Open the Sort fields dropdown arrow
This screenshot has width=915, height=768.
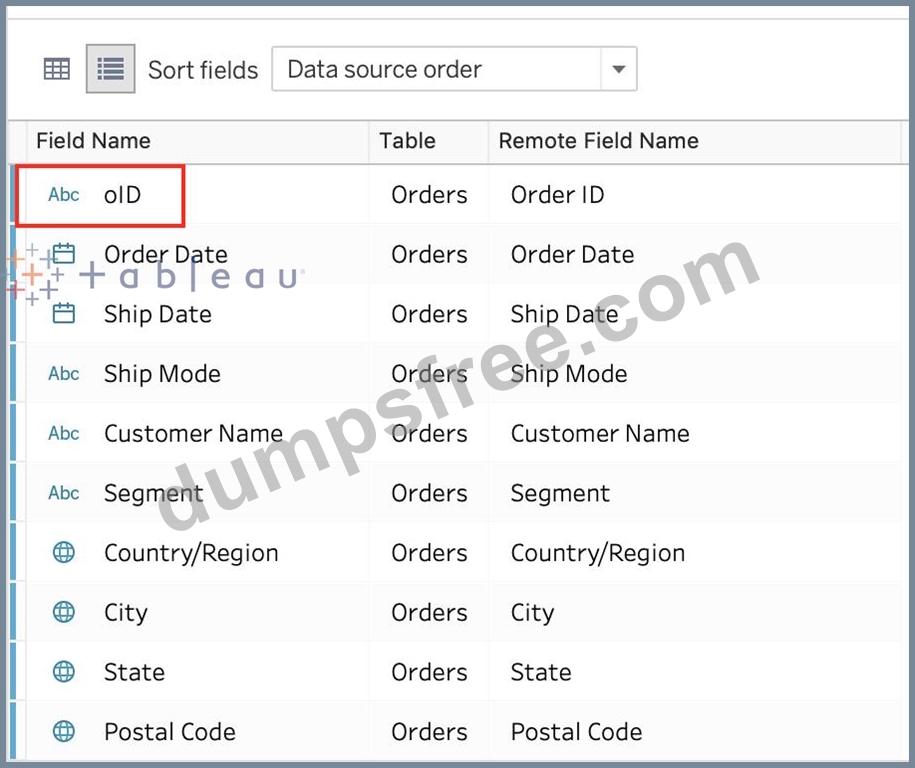619,69
